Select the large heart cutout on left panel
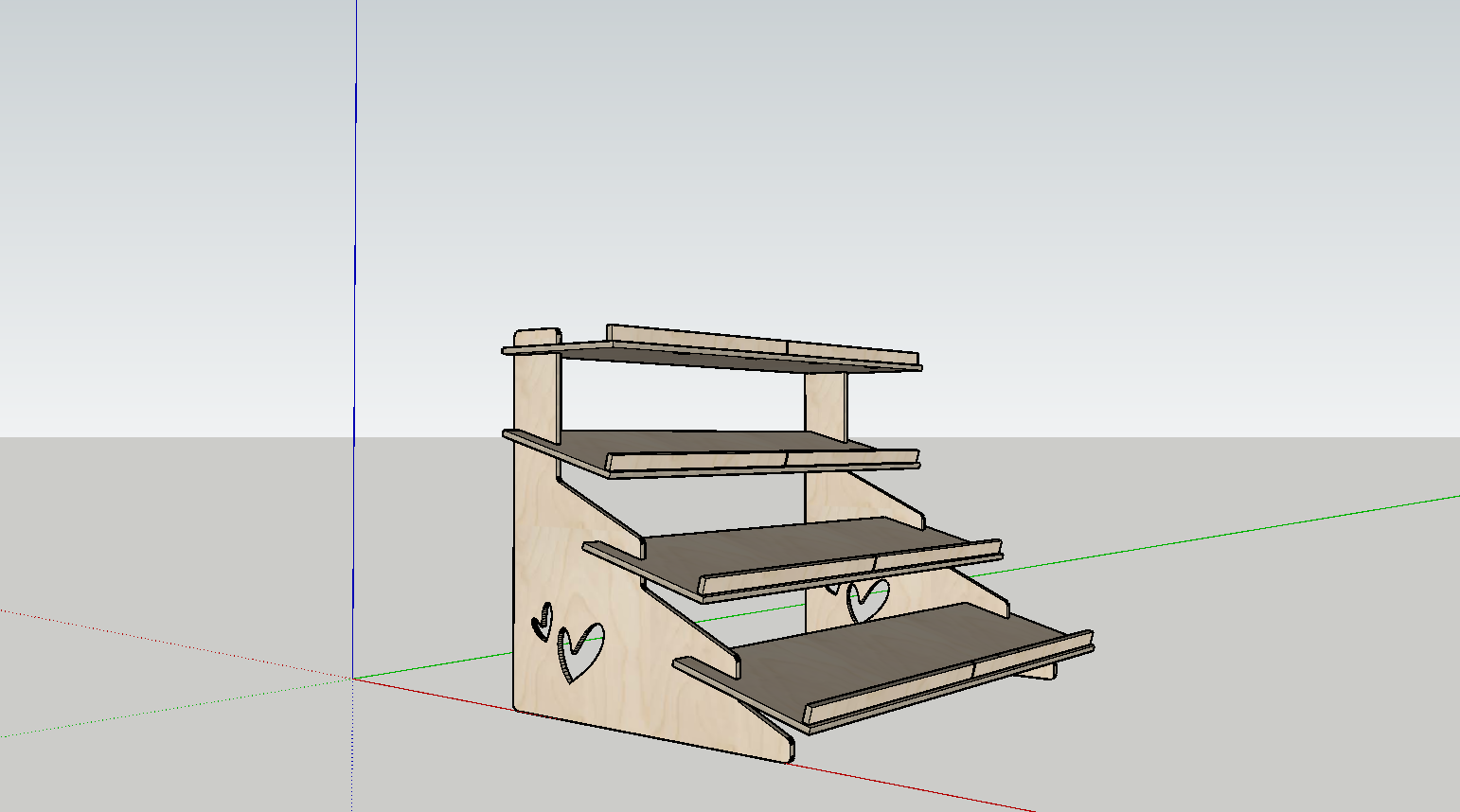The width and height of the screenshot is (1460, 812). coord(579,650)
